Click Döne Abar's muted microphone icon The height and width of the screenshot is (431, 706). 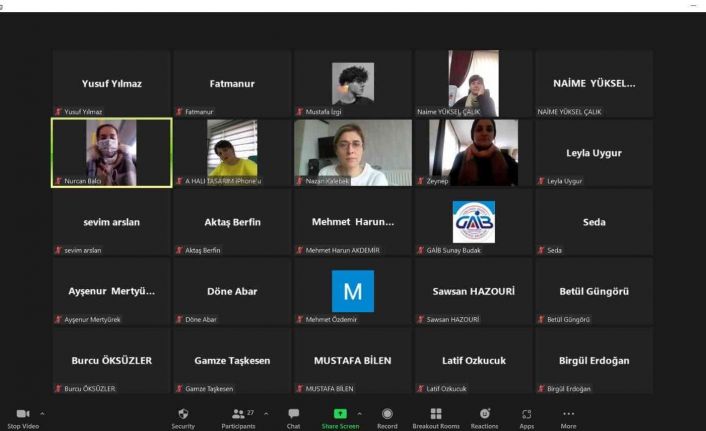click(179, 319)
